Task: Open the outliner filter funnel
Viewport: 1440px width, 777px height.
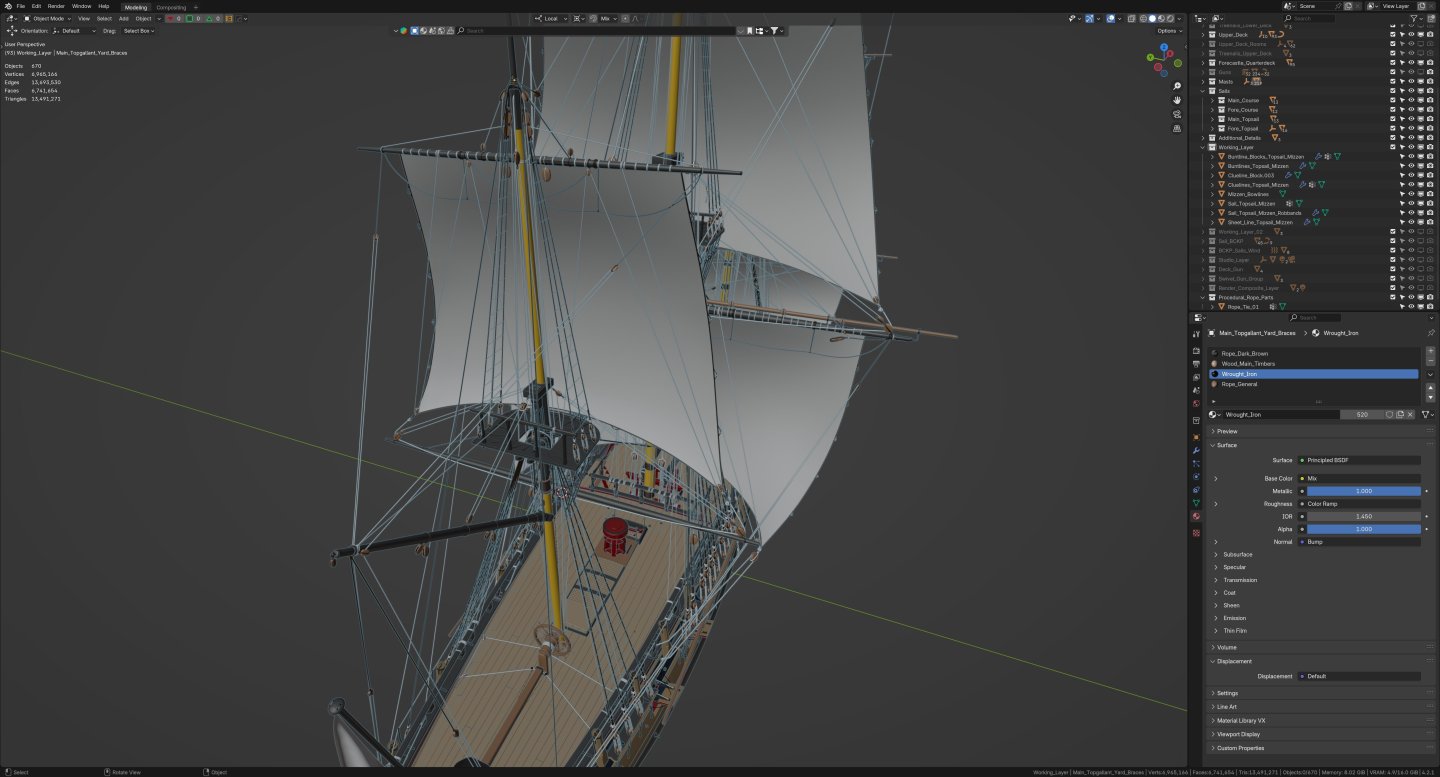Action: (x=1415, y=18)
